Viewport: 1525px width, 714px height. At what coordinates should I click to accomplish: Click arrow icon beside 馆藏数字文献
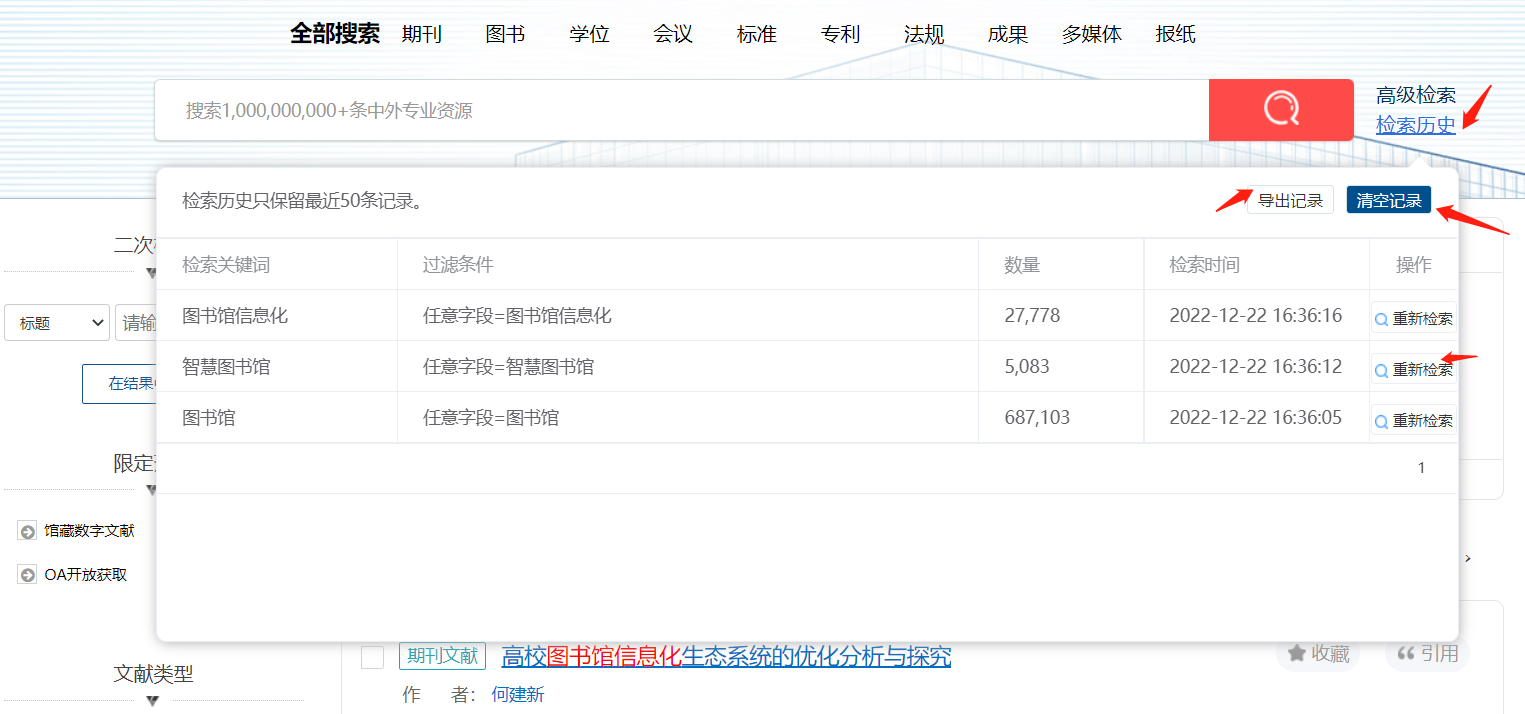point(27,531)
